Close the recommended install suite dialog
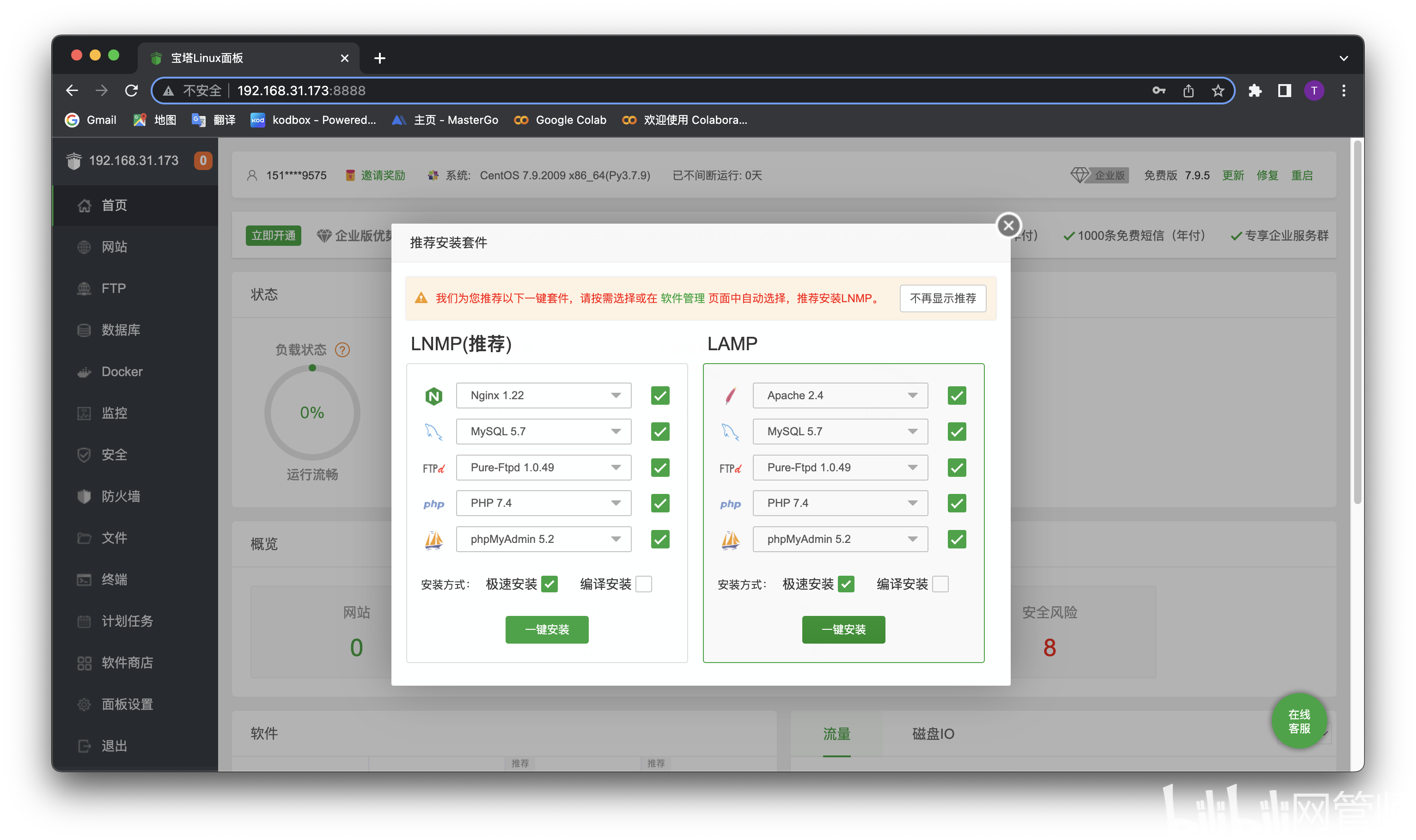This screenshot has width=1416, height=840. 1008,225
